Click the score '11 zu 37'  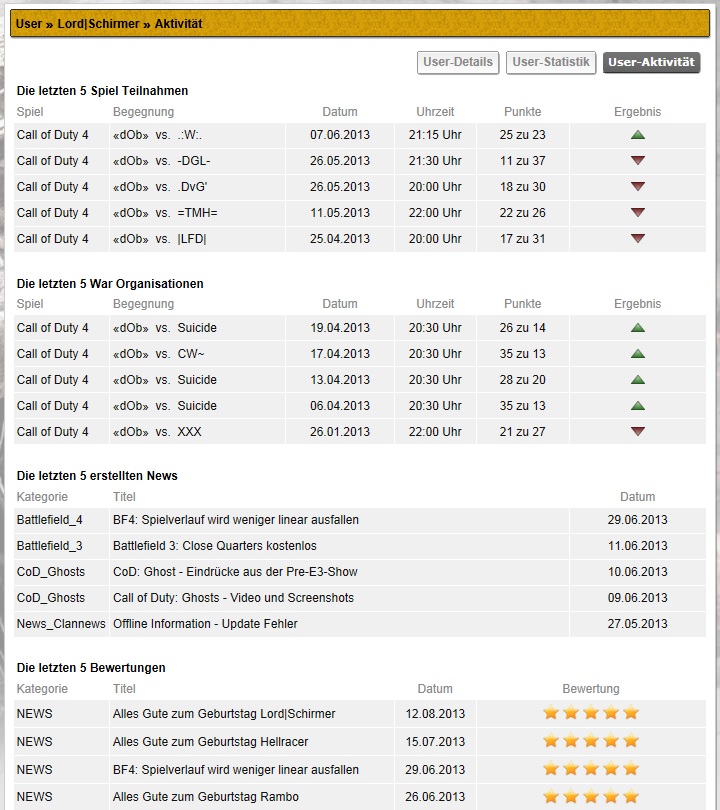pyautogui.click(x=522, y=161)
